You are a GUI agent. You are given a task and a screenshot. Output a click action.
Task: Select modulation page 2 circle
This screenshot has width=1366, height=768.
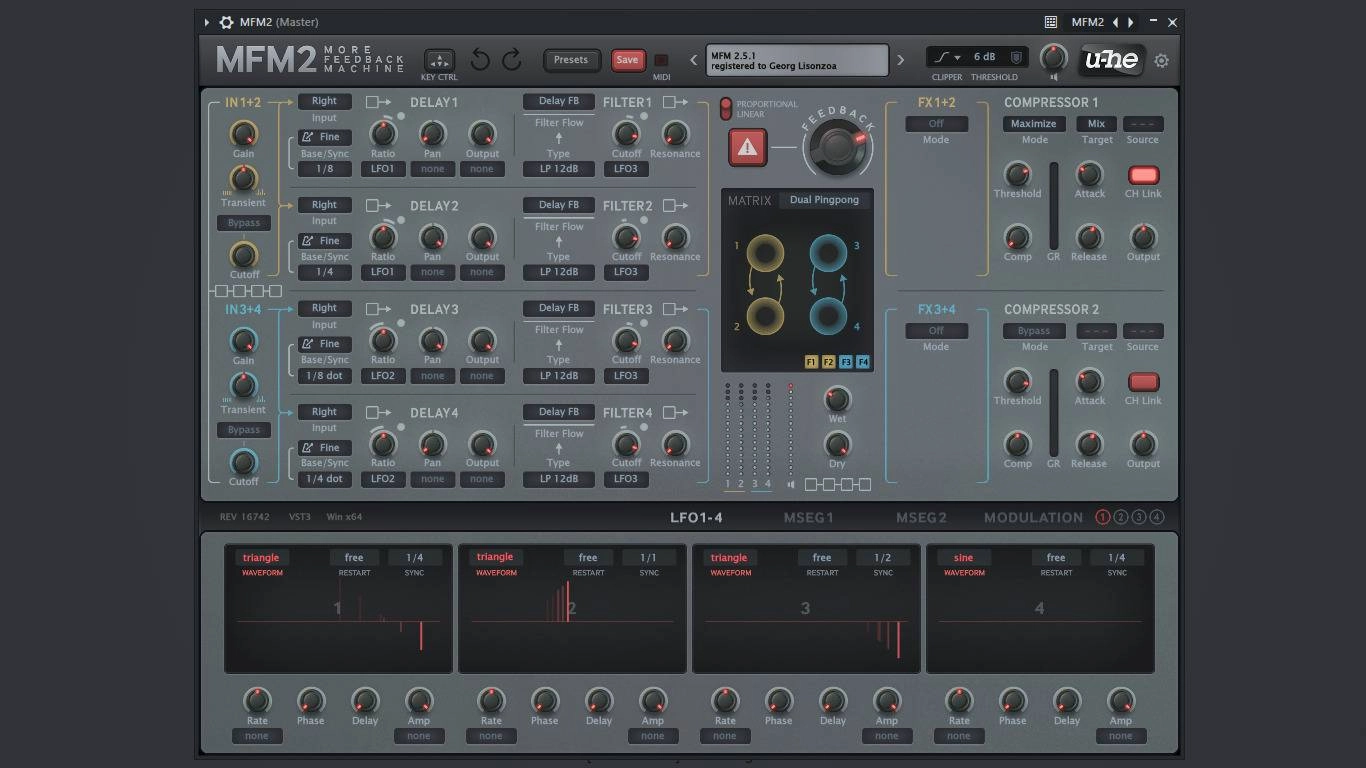[1121, 517]
